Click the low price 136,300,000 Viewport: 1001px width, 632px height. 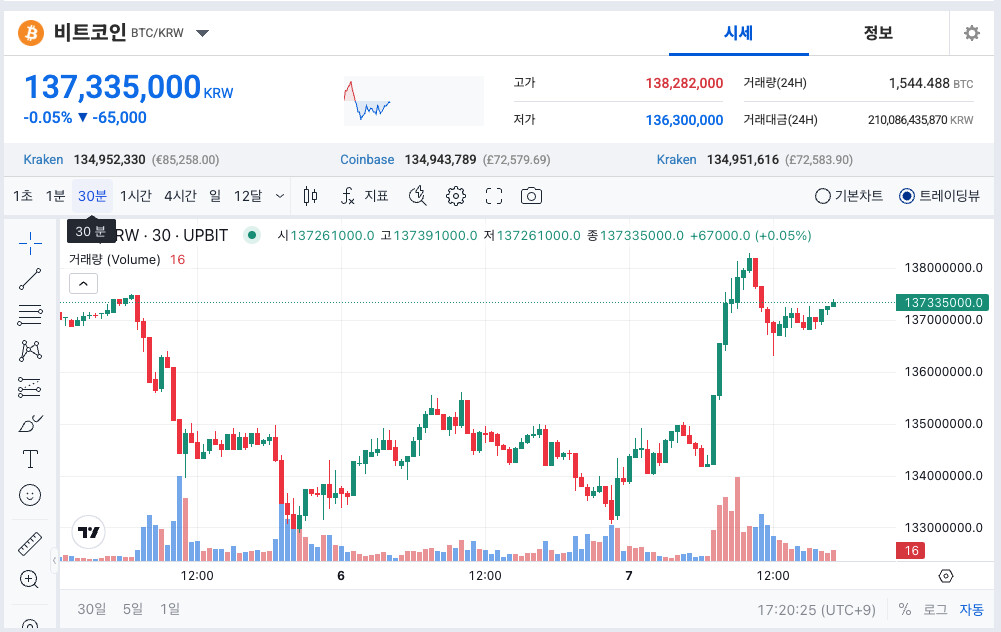click(684, 120)
